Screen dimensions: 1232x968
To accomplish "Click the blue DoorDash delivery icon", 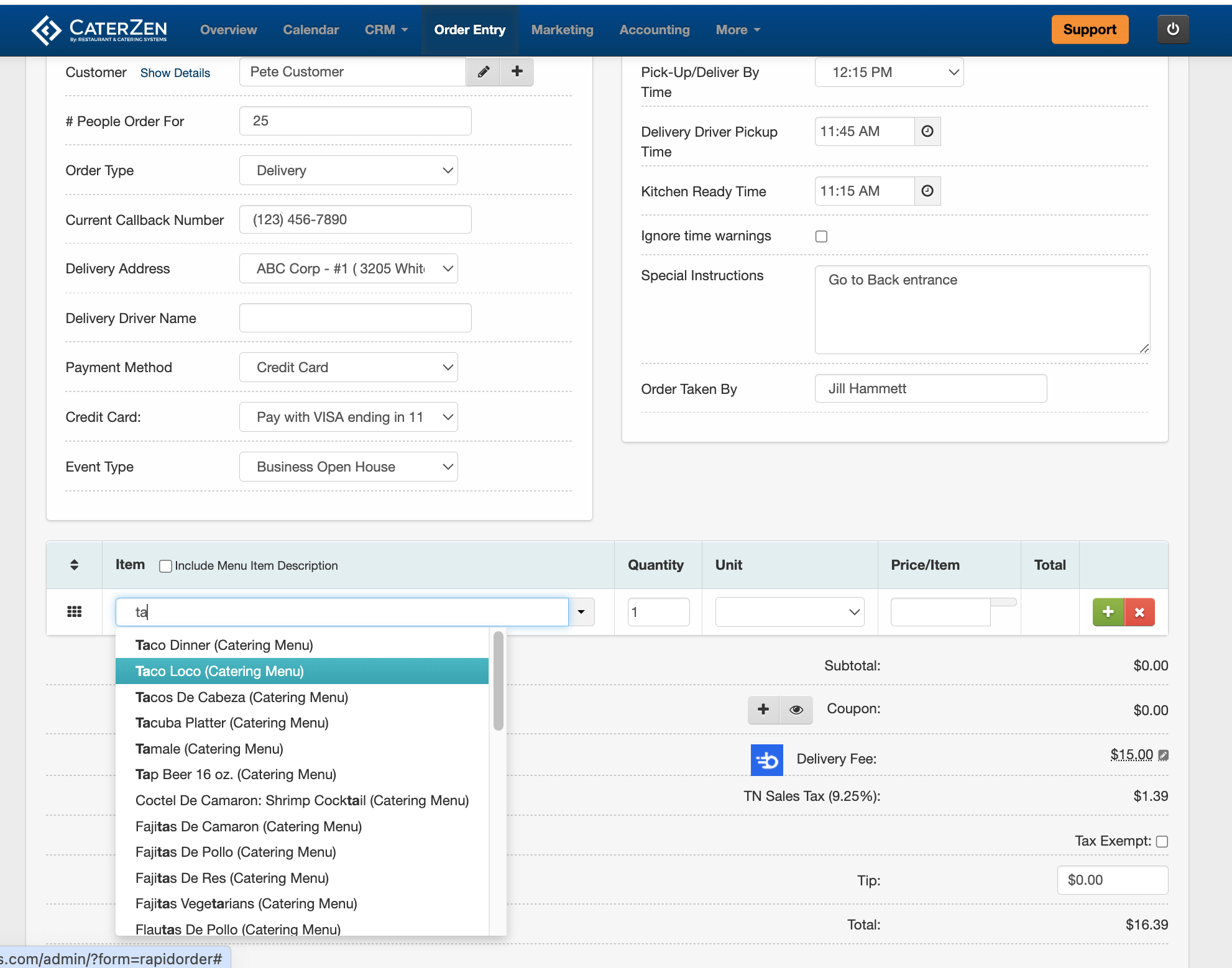I will point(766,759).
